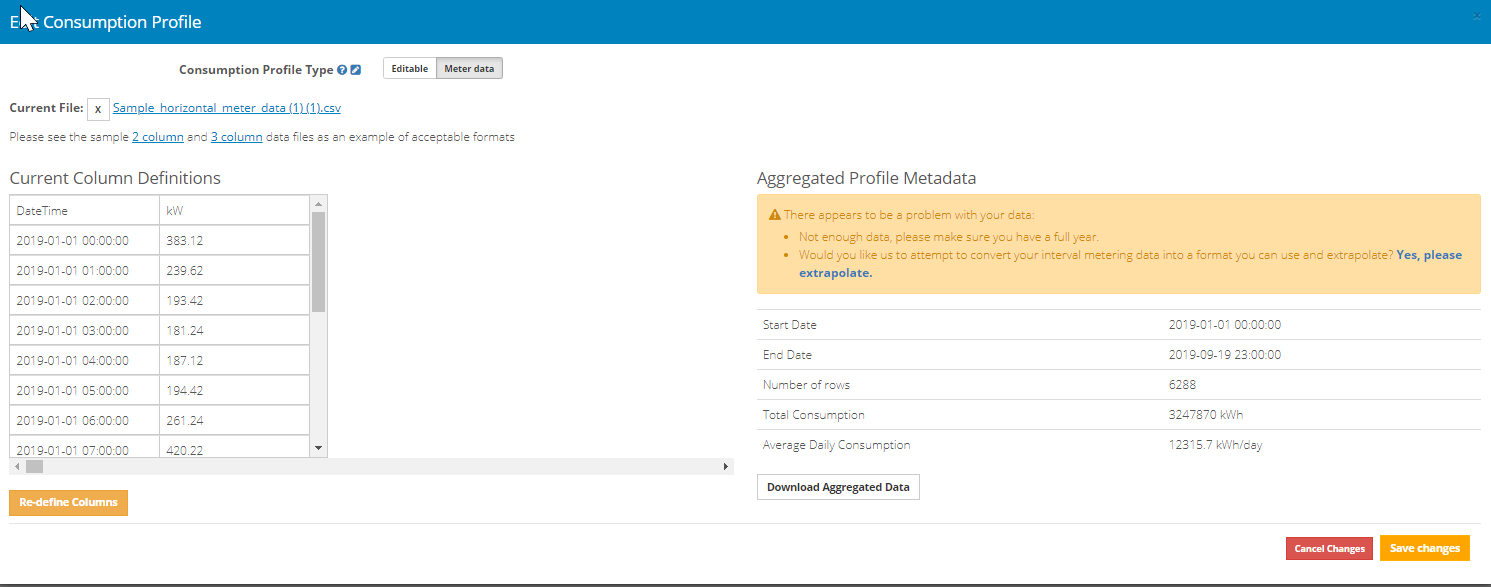The image size is (1491, 587).
Task: Click the horizontal scrollbar right arrow
Action: (x=726, y=467)
